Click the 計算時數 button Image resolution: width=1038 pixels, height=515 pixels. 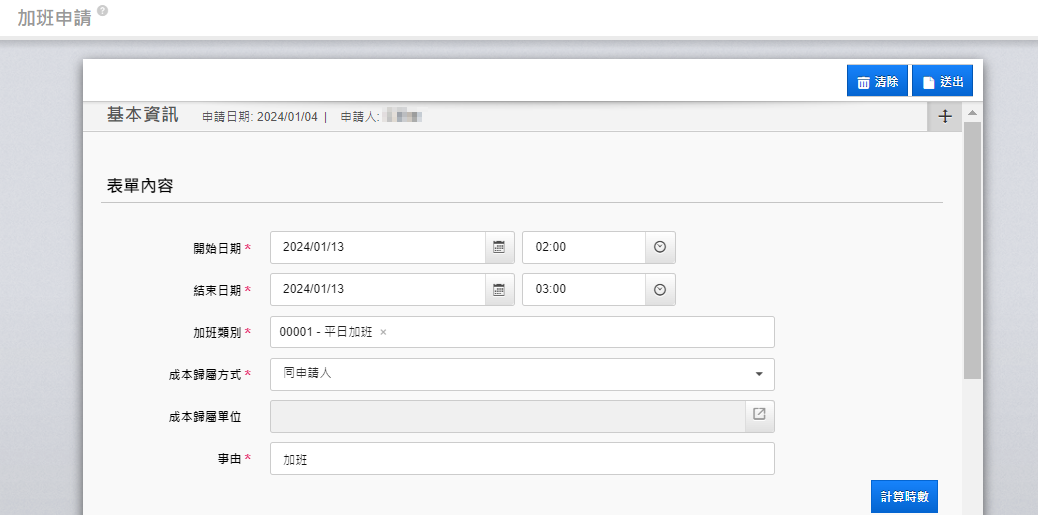(x=904, y=496)
